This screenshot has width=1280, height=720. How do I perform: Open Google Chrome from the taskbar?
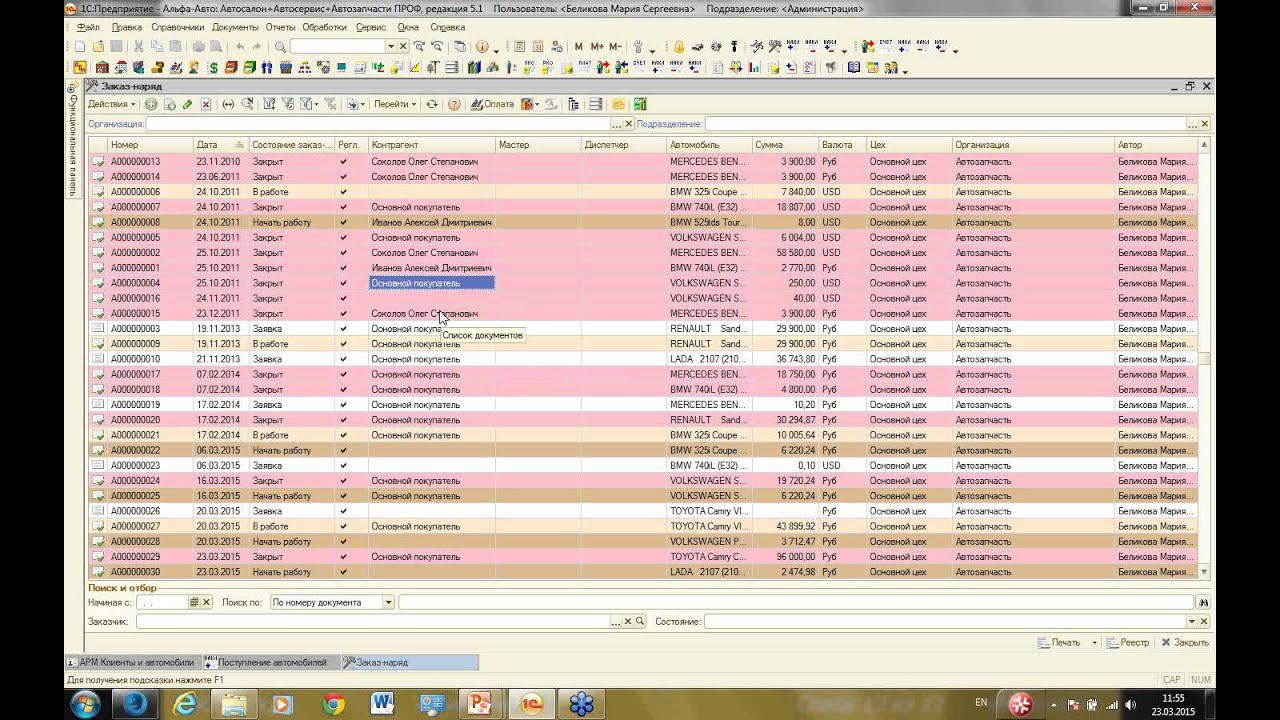pos(333,704)
